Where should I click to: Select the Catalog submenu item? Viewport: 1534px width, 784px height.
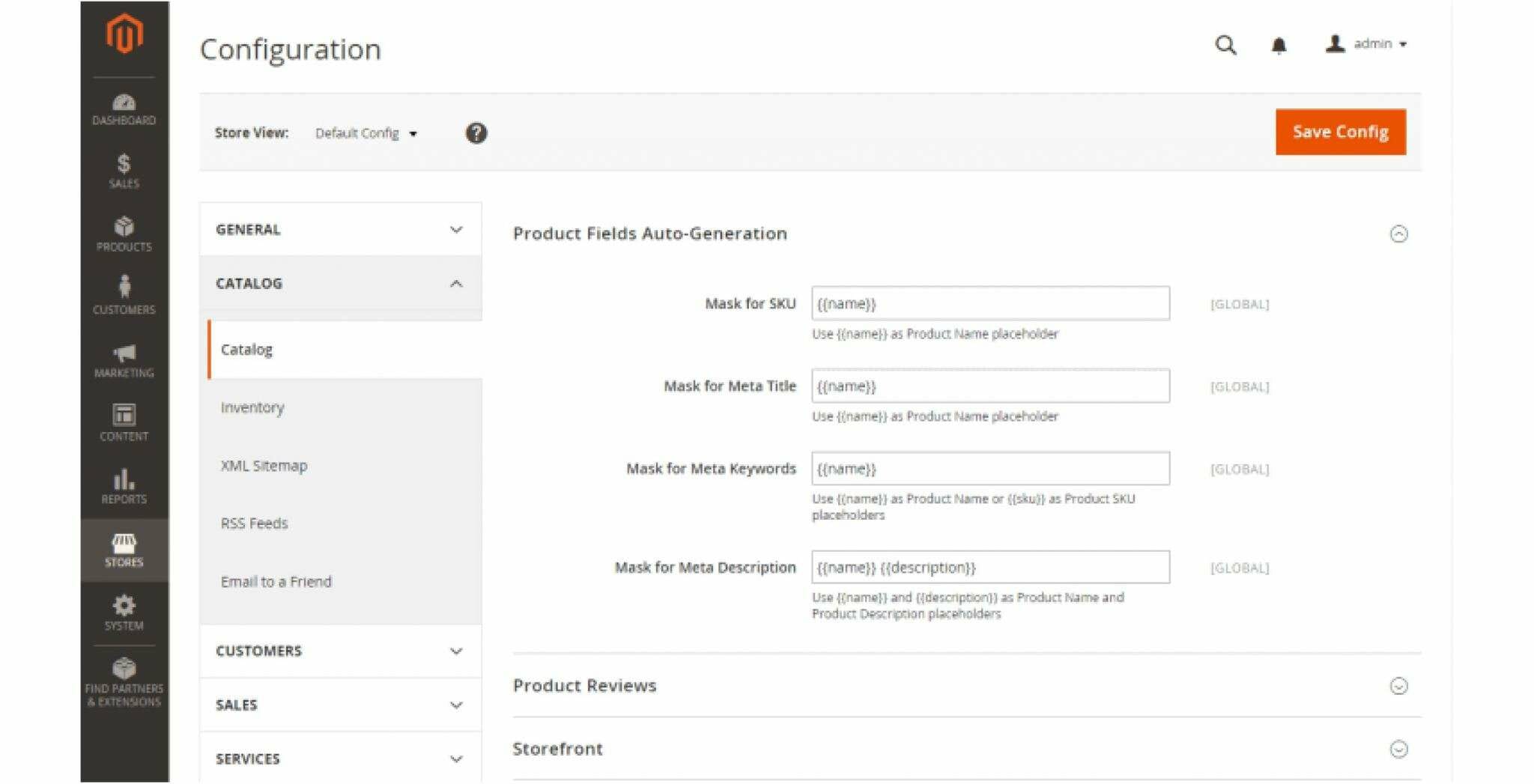point(345,350)
